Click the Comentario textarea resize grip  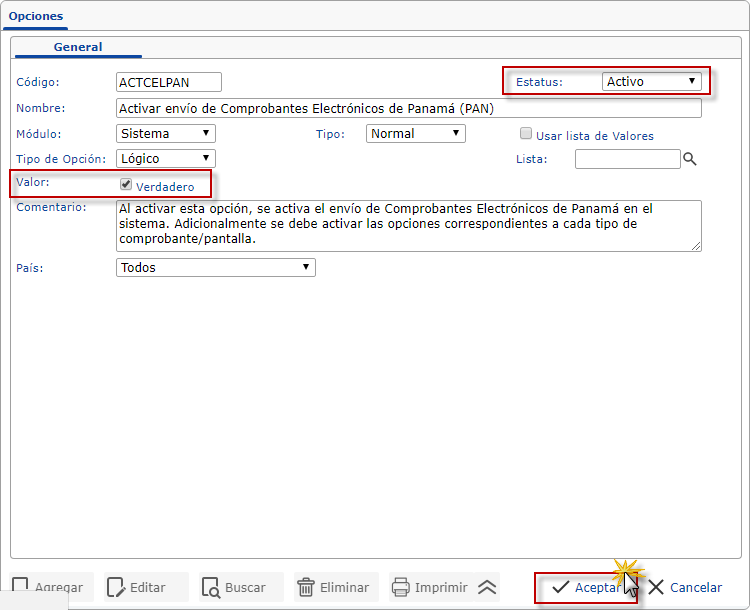click(696, 246)
